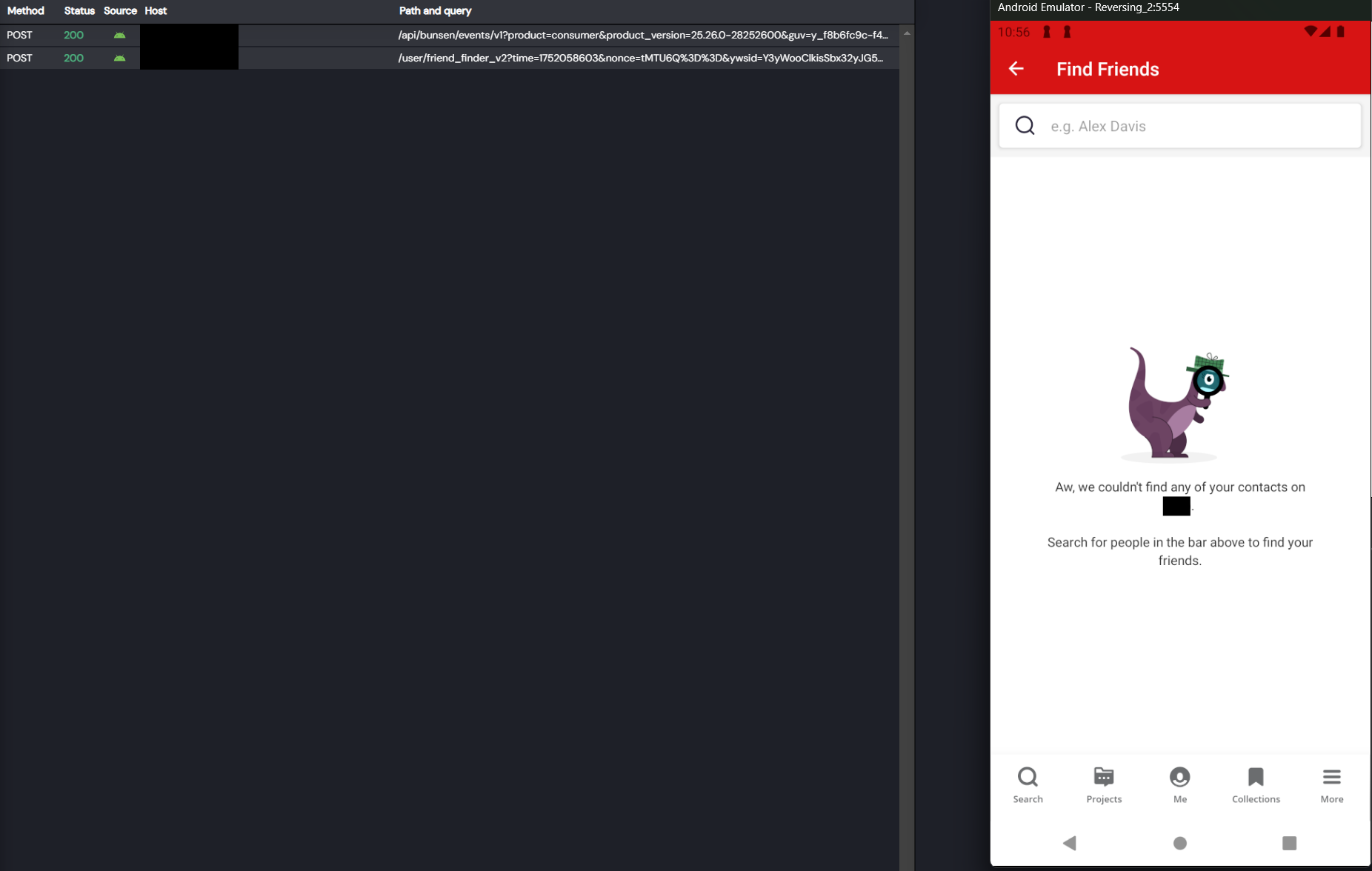
Task: Open the Search tab in bottom navigation
Action: tap(1028, 785)
